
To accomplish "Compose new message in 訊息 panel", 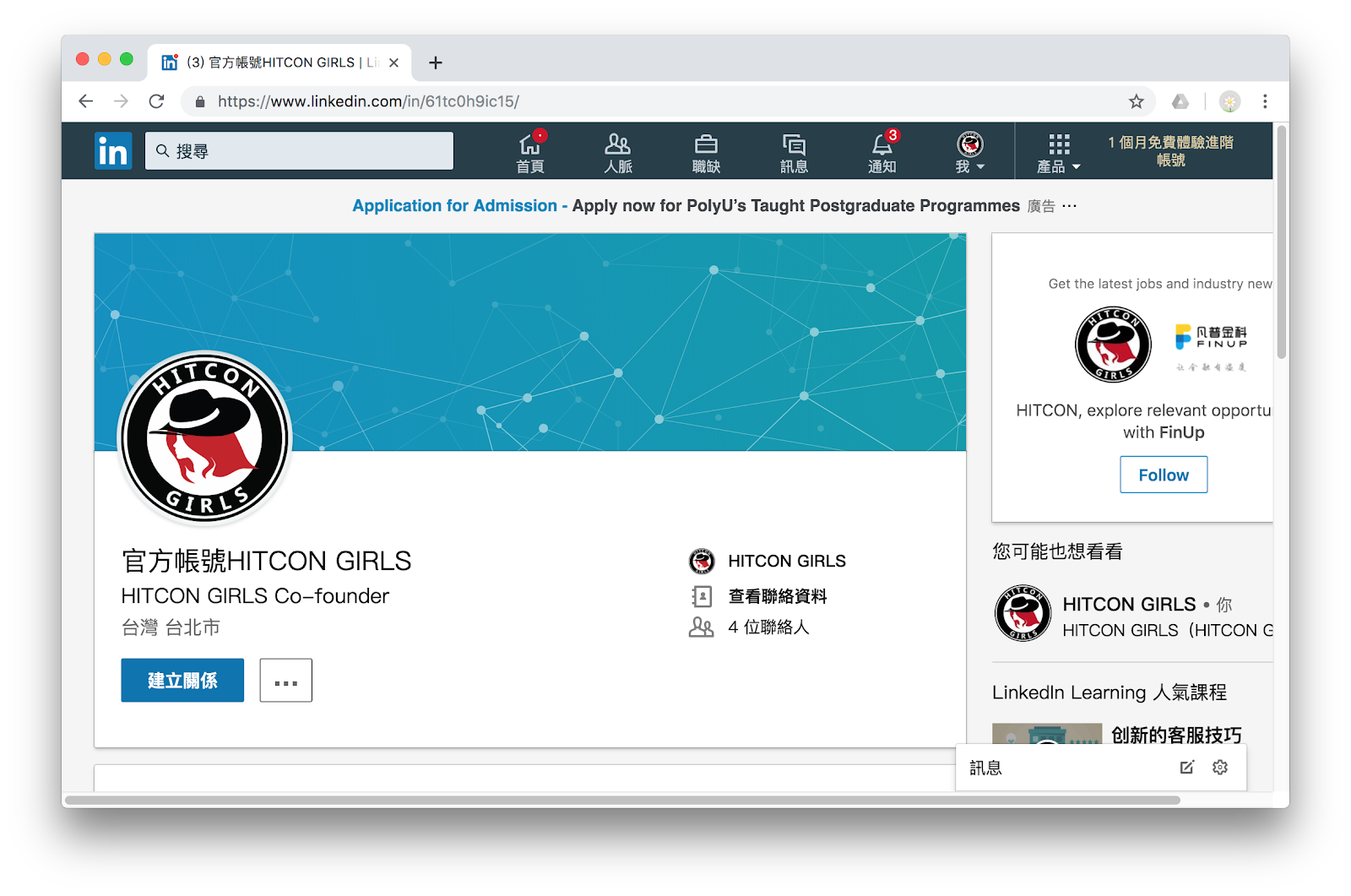I will [1187, 768].
